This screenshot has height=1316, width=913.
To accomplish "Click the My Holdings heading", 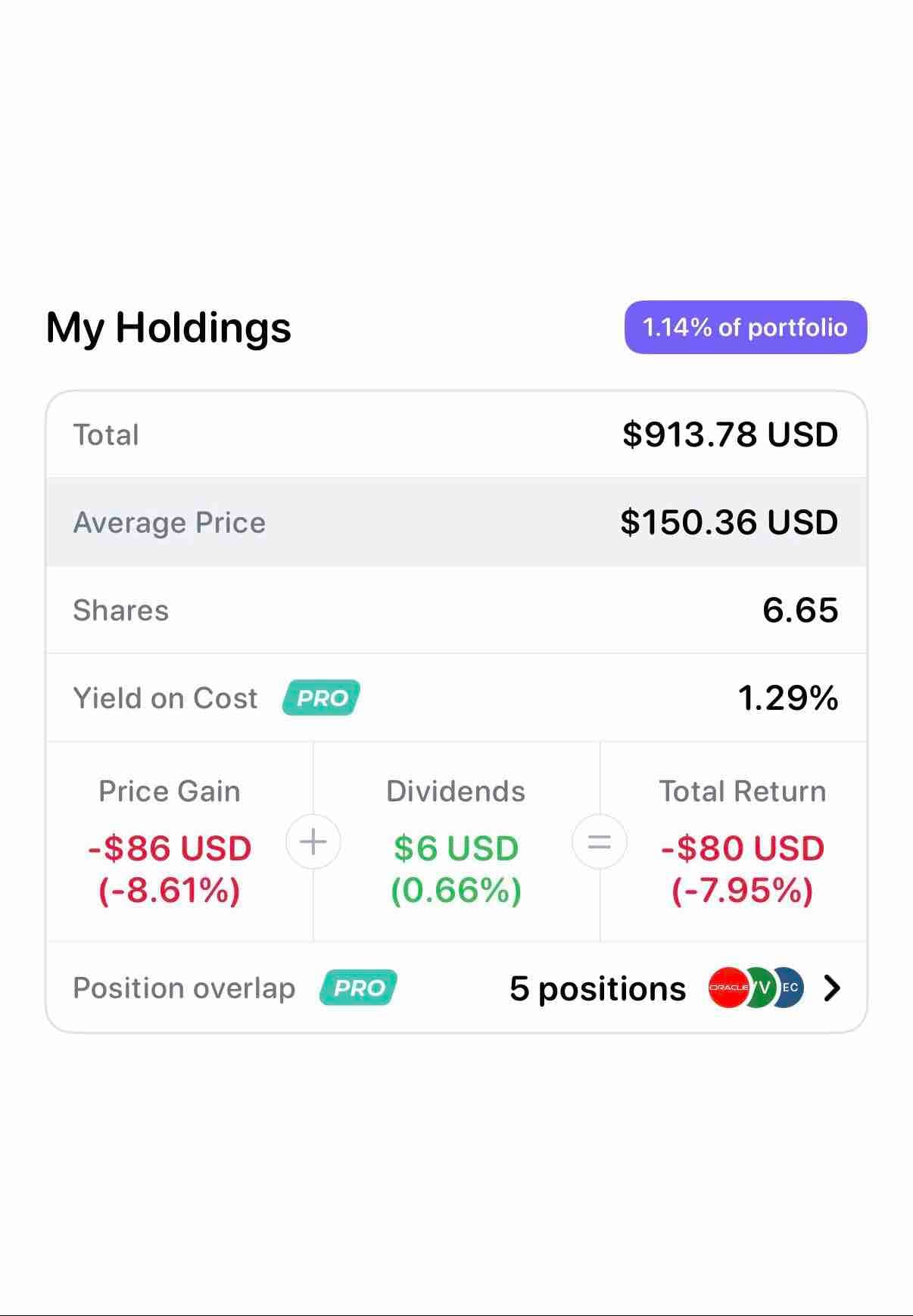I will click(x=169, y=328).
